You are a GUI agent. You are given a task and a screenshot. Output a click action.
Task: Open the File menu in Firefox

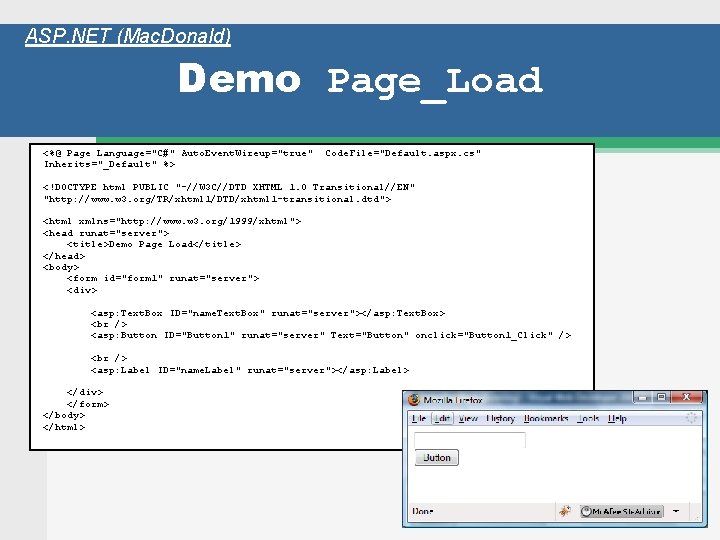point(418,418)
